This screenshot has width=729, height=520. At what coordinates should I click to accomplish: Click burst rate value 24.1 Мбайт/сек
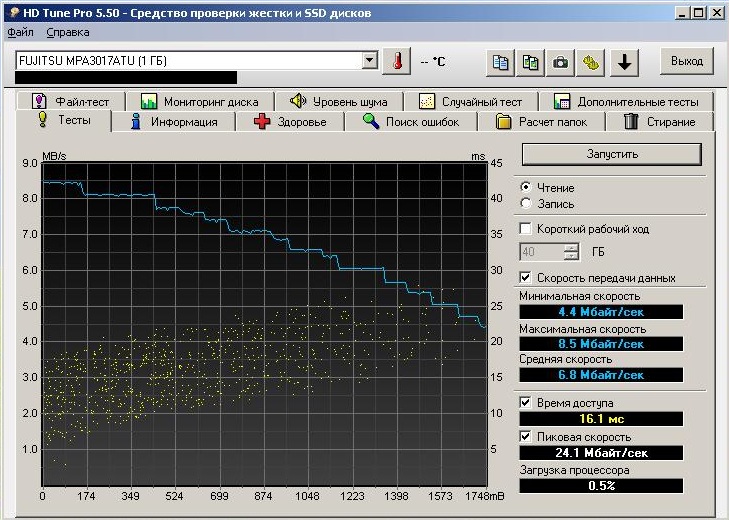(601, 453)
